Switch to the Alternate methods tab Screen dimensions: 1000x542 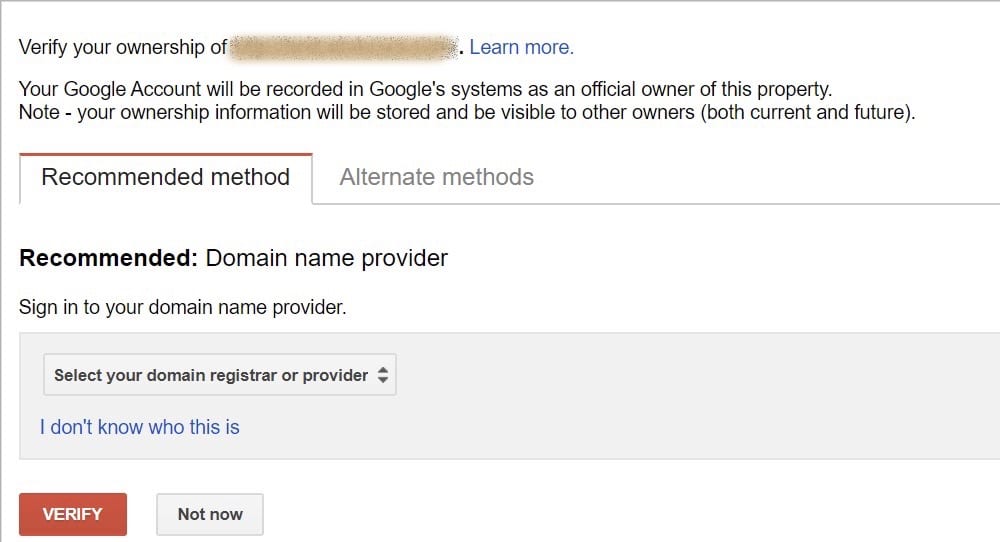pyautogui.click(x=436, y=177)
